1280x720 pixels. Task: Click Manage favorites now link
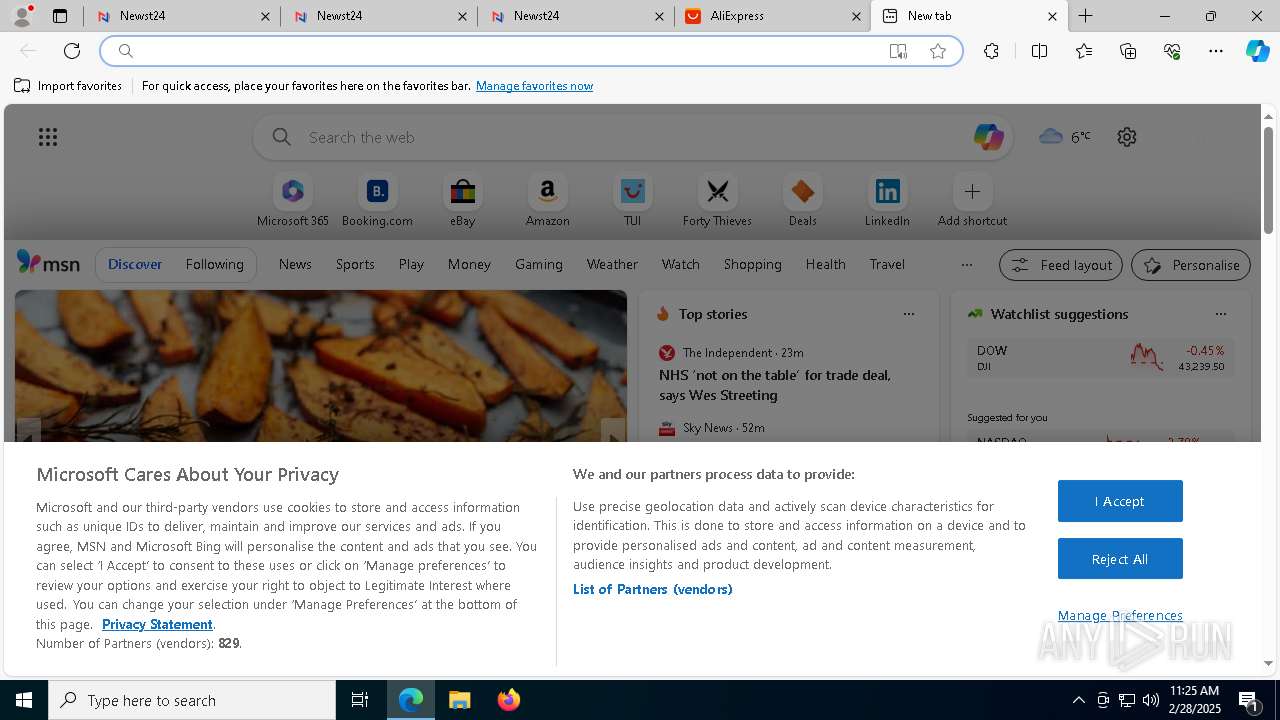pyautogui.click(x=534, y=86)
